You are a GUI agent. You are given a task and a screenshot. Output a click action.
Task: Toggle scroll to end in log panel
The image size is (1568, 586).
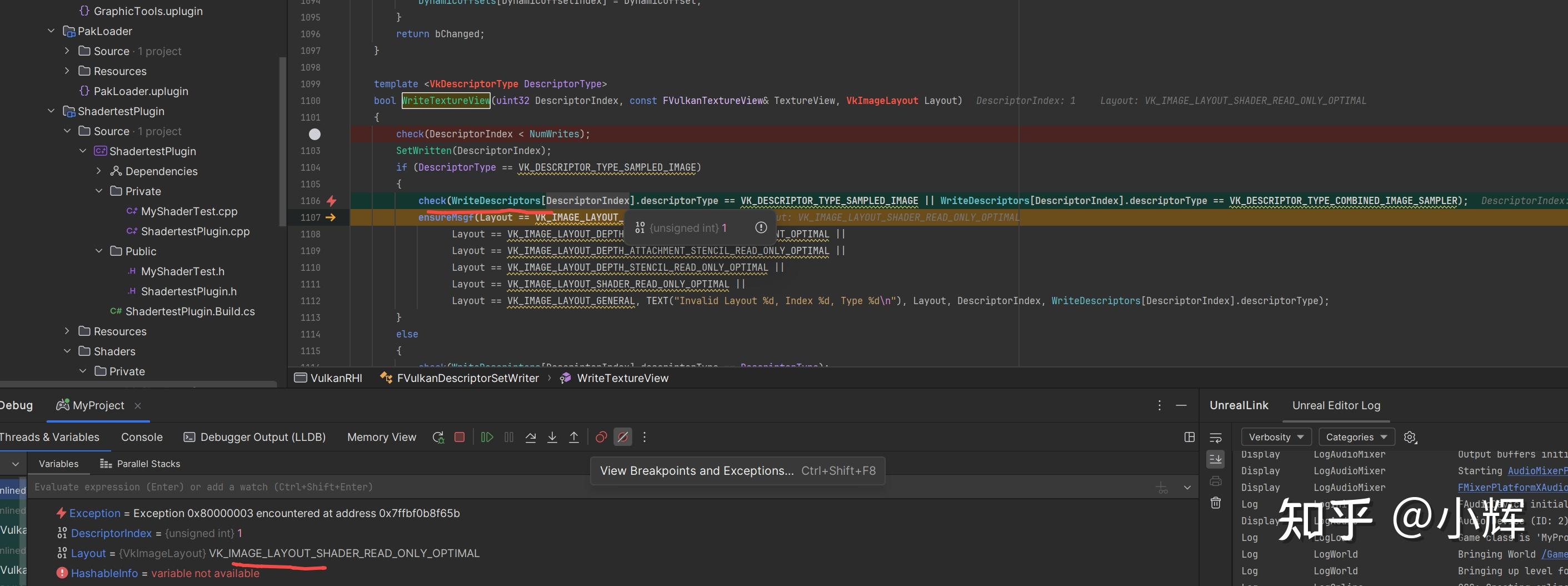(x=1216, y=459)
